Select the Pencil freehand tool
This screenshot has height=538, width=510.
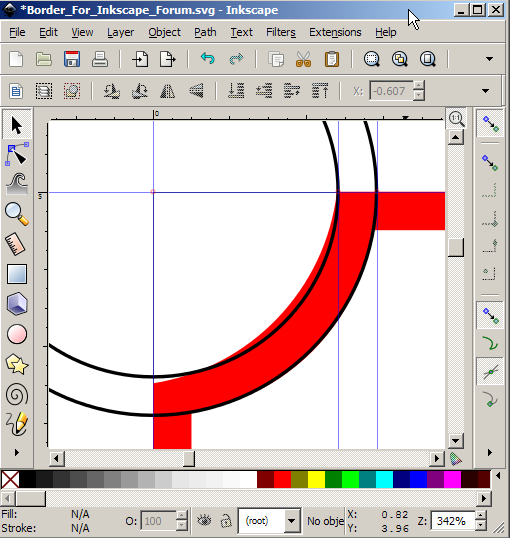tap(17, 424)
